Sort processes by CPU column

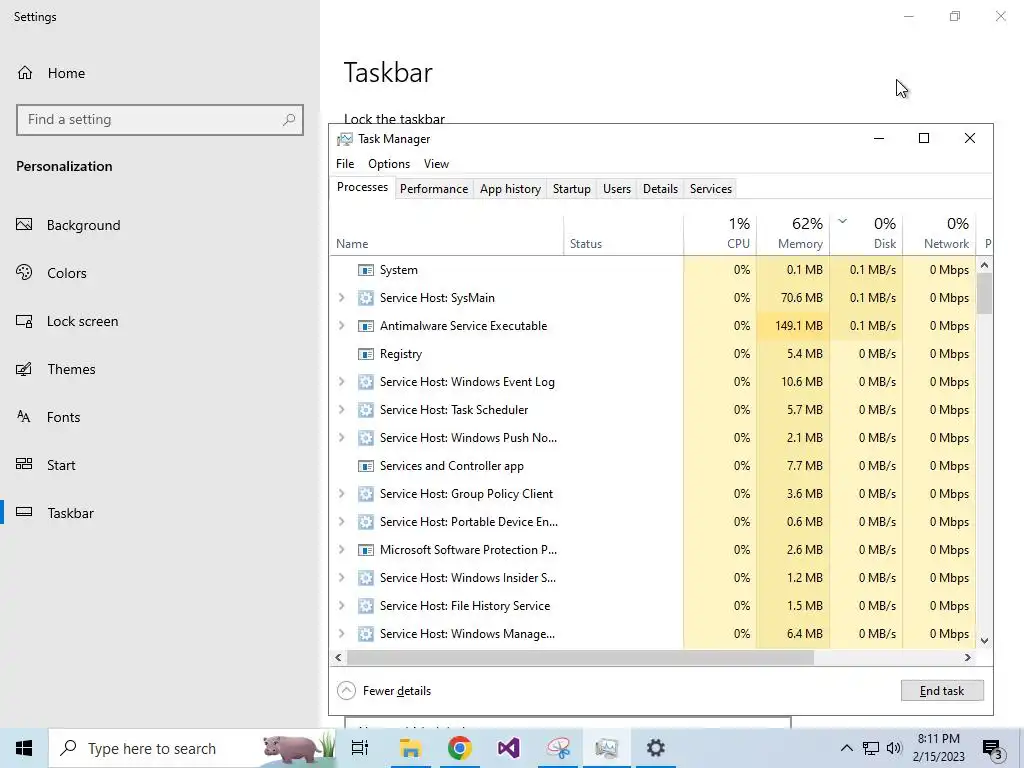(720, 235)
